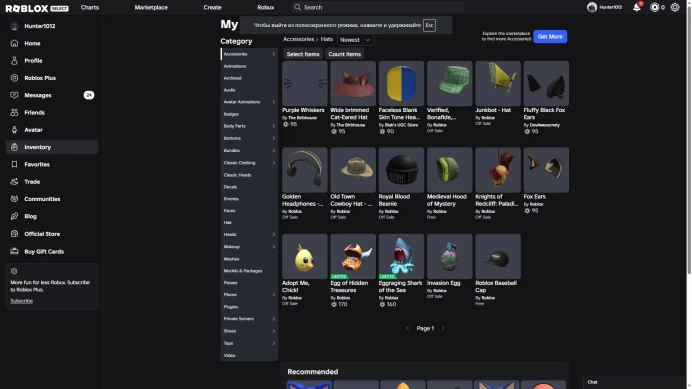Viewport: 692px width, 389px height.
Task: Open the Roblox Baseball Cap thumbnail
Action: (498, 257)
